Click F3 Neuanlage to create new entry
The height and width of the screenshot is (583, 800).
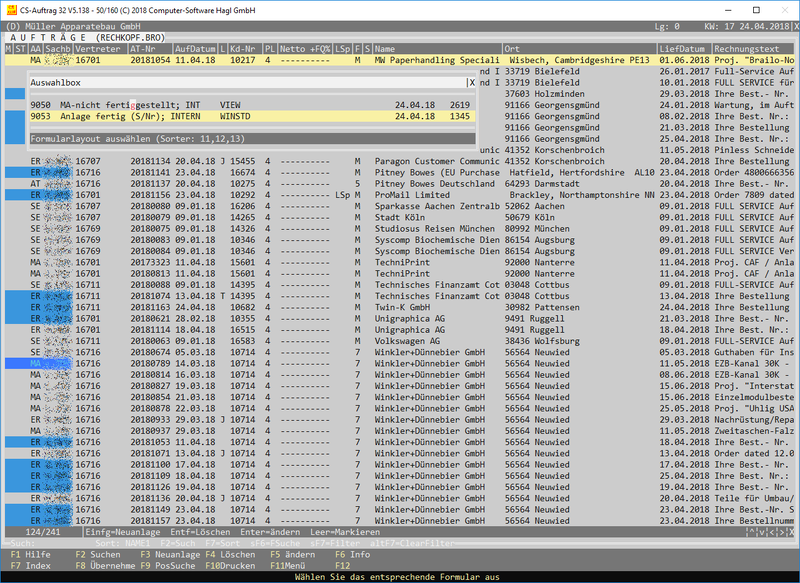point(165,554)
